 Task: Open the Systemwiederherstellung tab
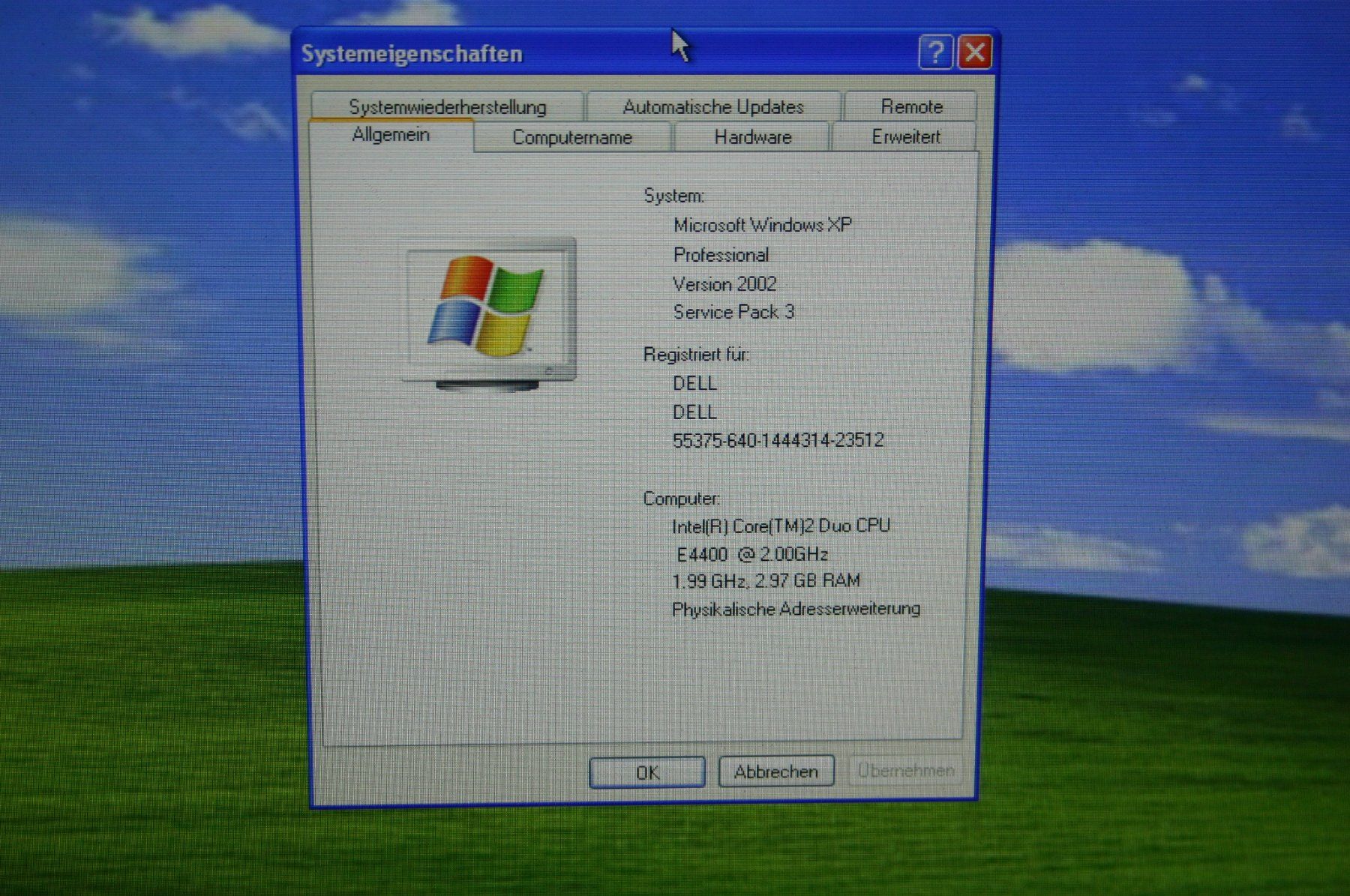pos(448,106)
